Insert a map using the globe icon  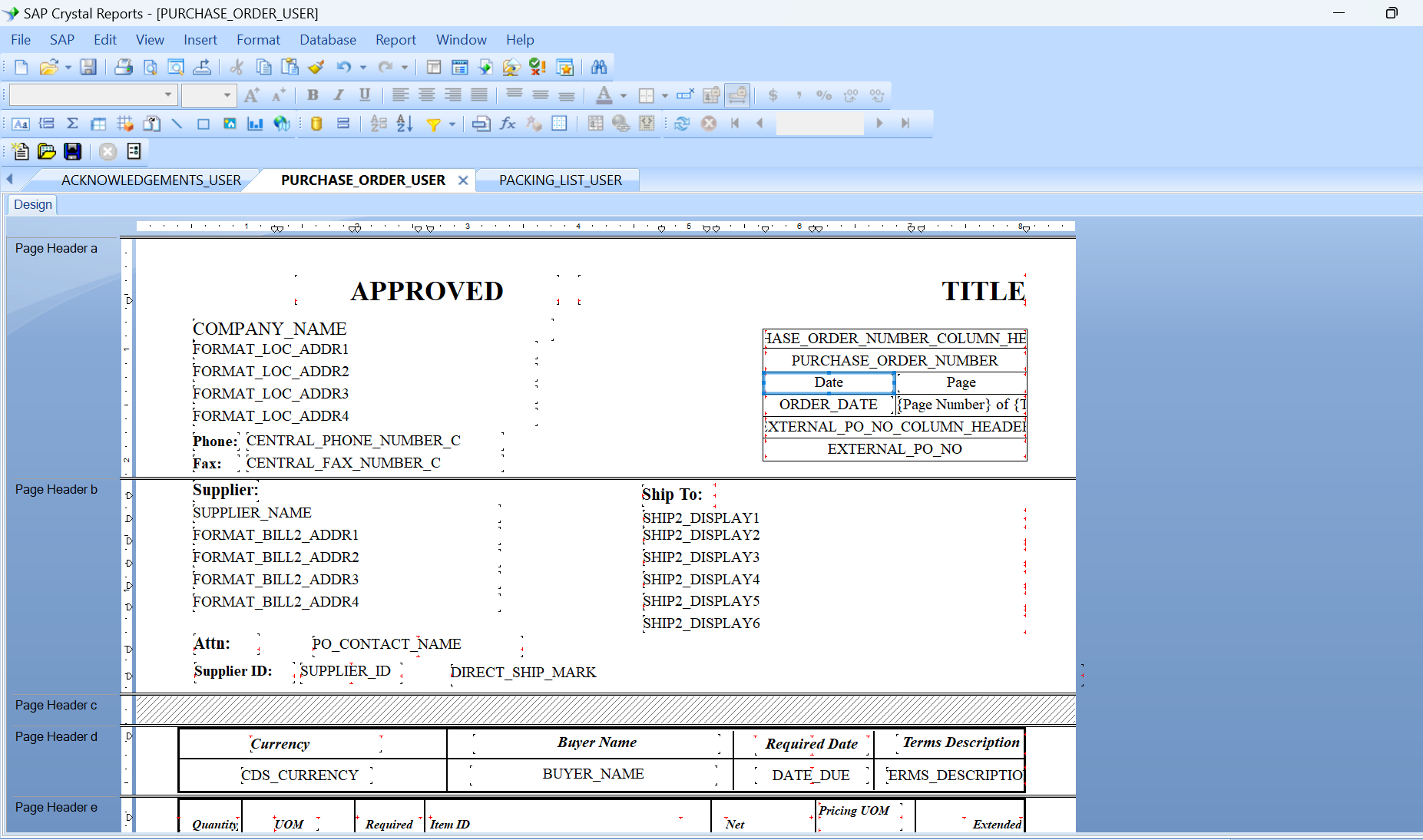click(282, 124)
